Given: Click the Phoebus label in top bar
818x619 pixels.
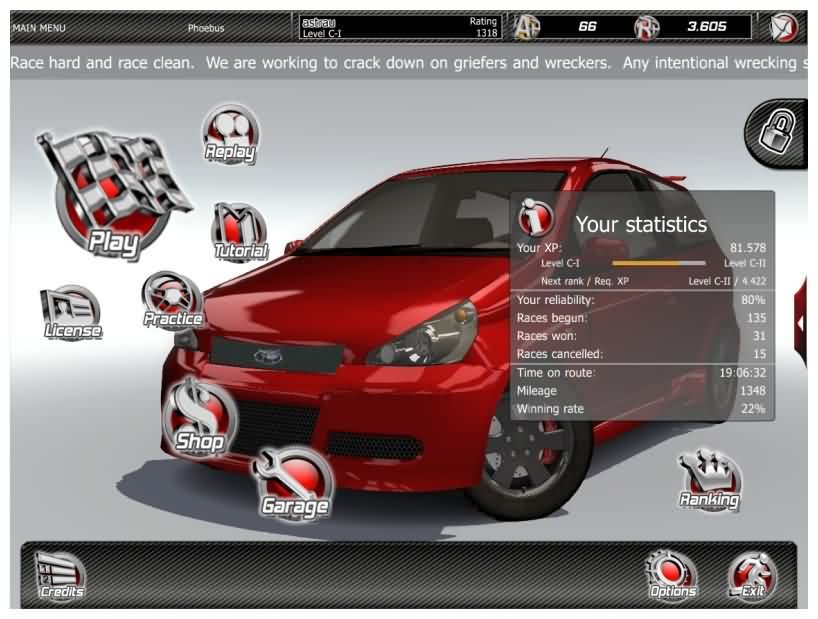Looking at the screenshot, I should click(206, 28).
